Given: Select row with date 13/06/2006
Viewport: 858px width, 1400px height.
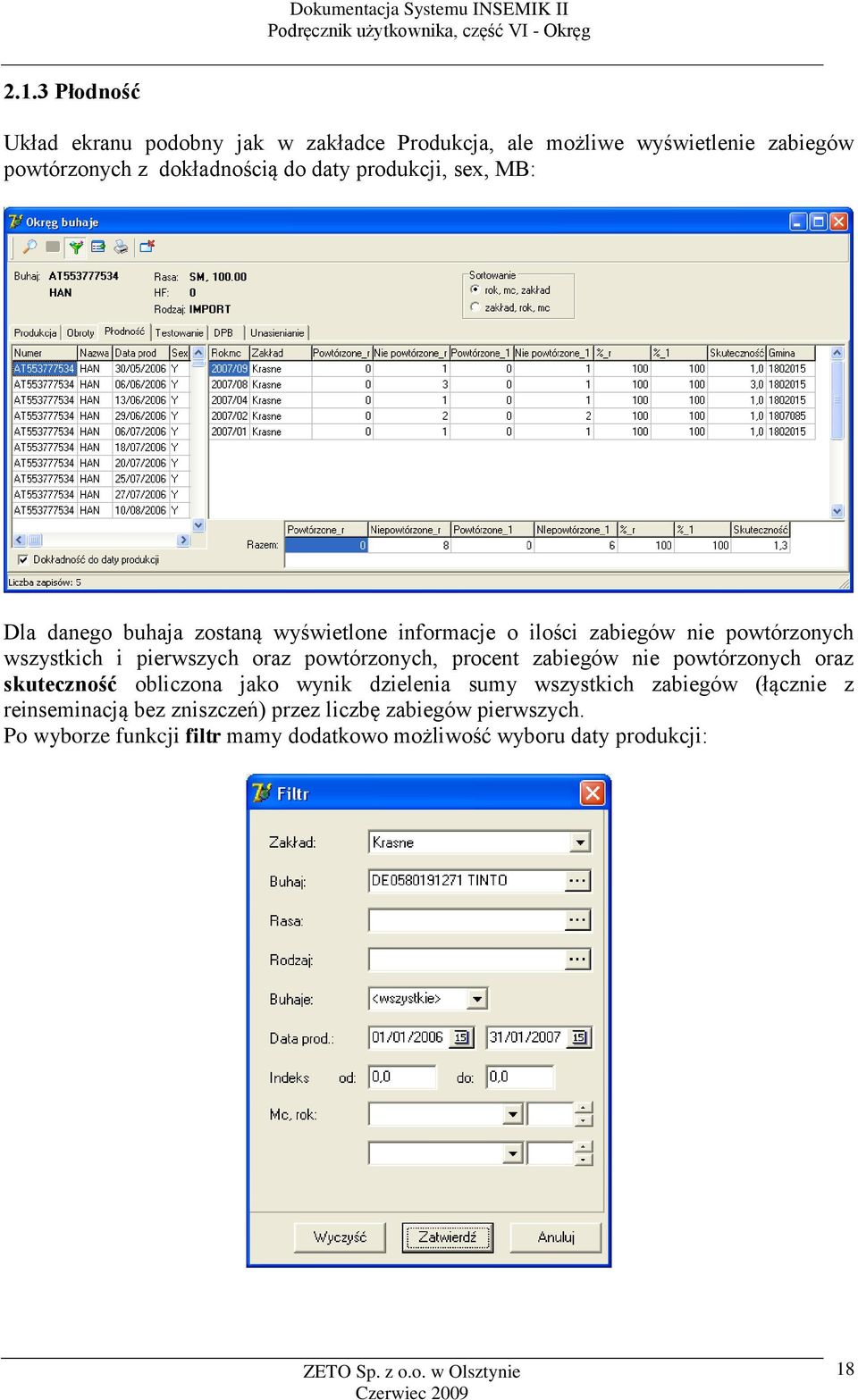Looking at the screenshot, I should pos(101,400).
